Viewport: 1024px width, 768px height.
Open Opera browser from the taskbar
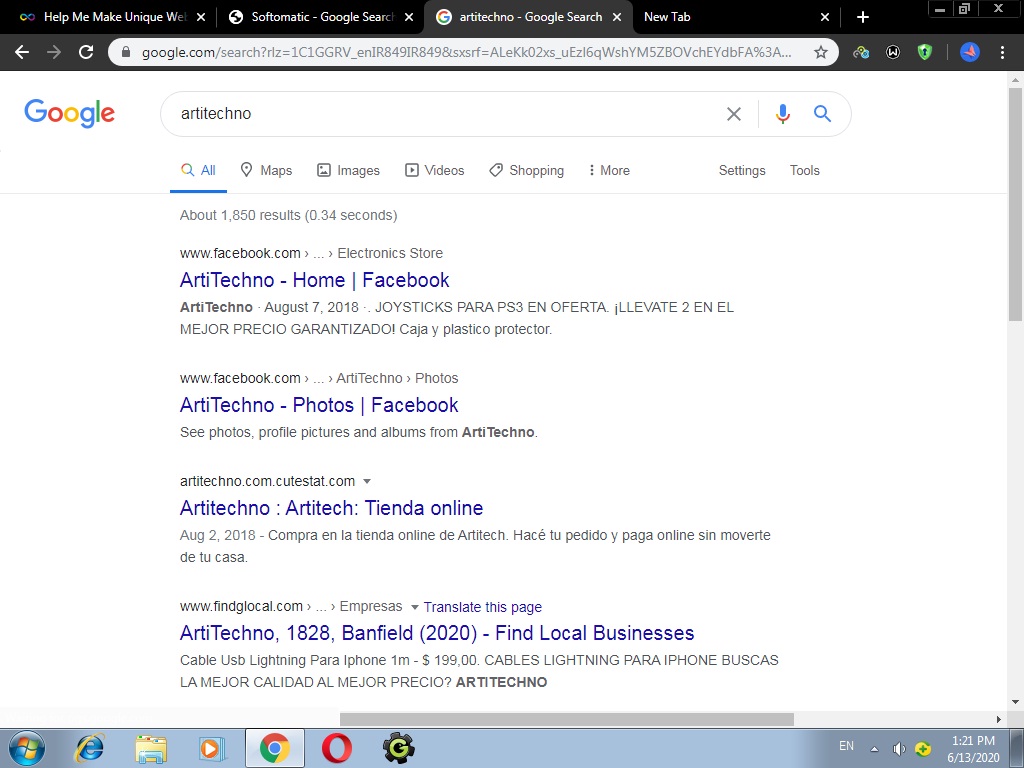coord(337,748)
